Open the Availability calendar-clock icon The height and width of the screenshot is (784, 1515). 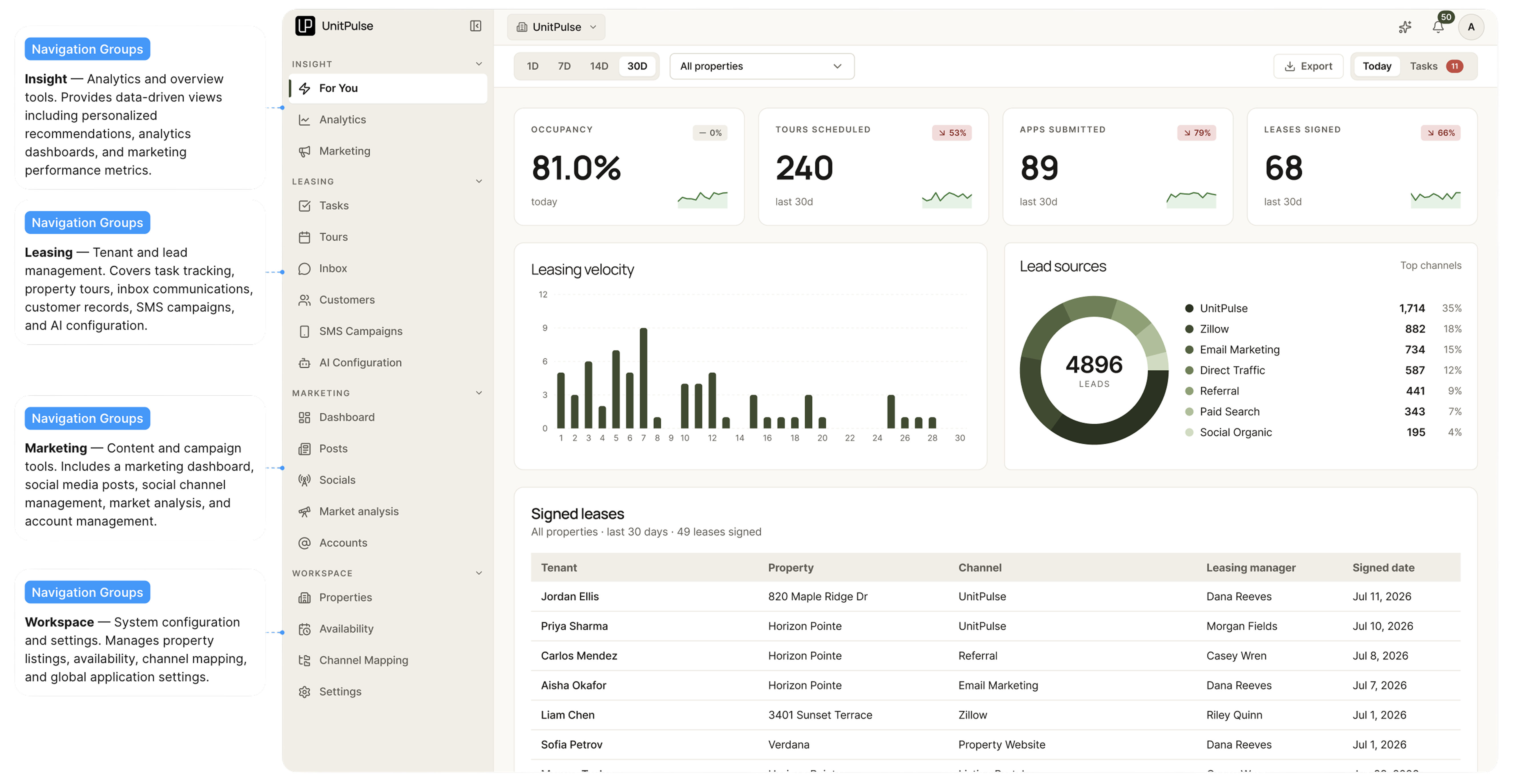[x=305, y=629]
